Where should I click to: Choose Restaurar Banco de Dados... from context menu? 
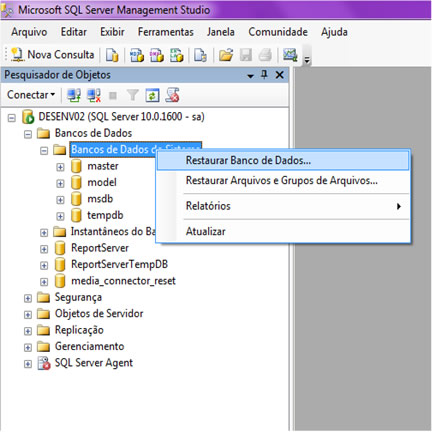283,160
